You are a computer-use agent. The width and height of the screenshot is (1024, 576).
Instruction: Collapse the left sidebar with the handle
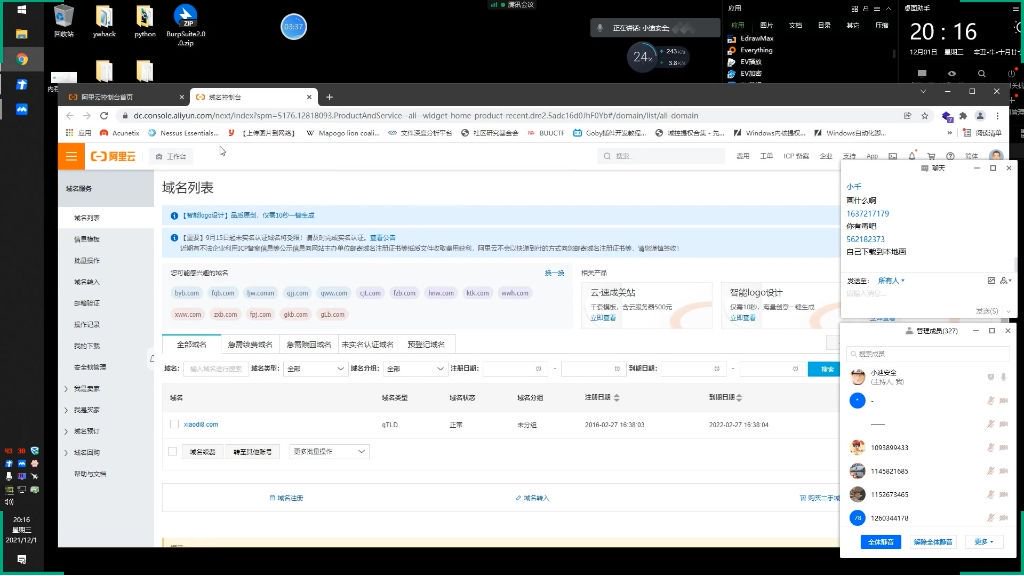(x=152, y=359)
